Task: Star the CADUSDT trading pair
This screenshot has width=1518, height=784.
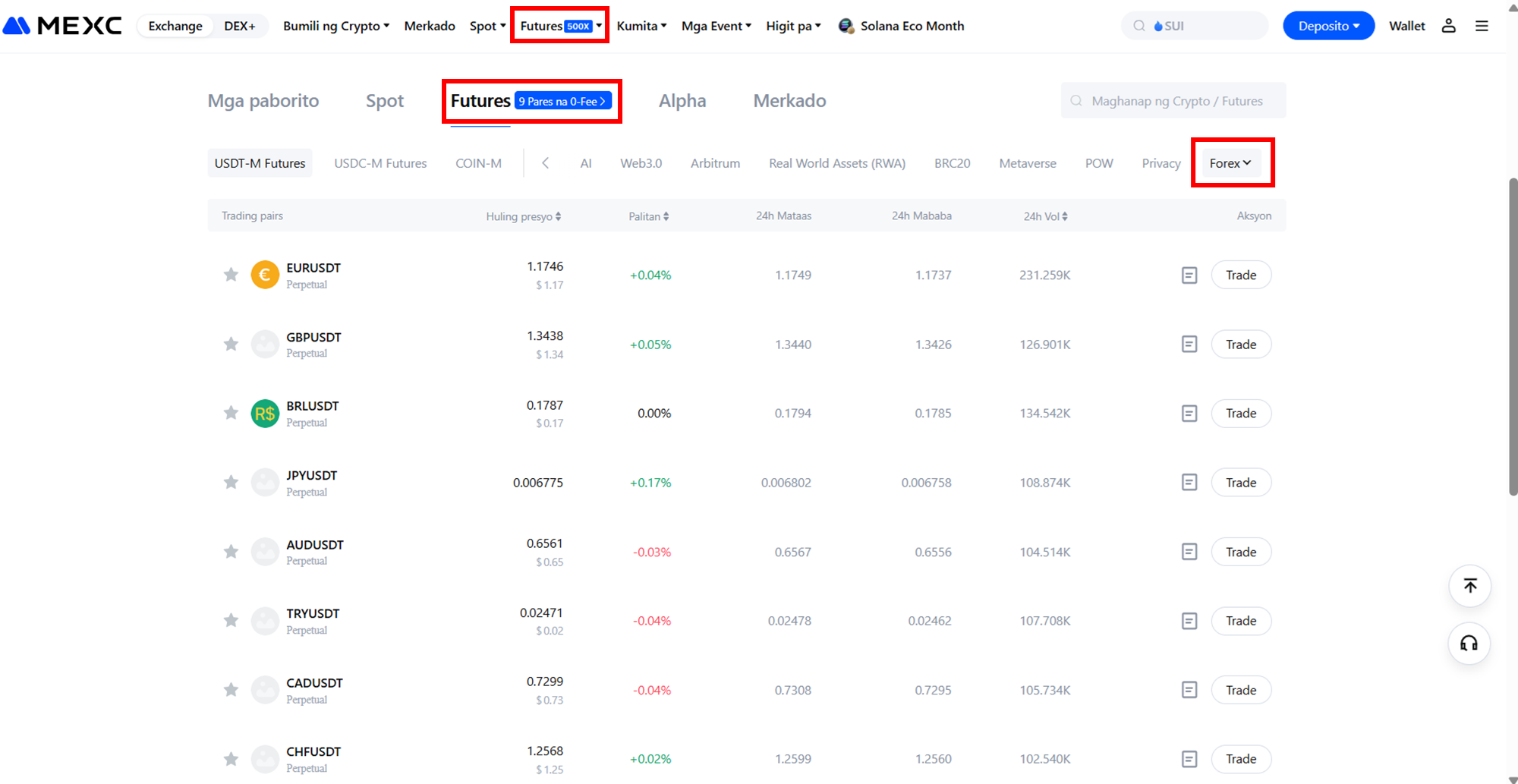Action: coord(231,690)
